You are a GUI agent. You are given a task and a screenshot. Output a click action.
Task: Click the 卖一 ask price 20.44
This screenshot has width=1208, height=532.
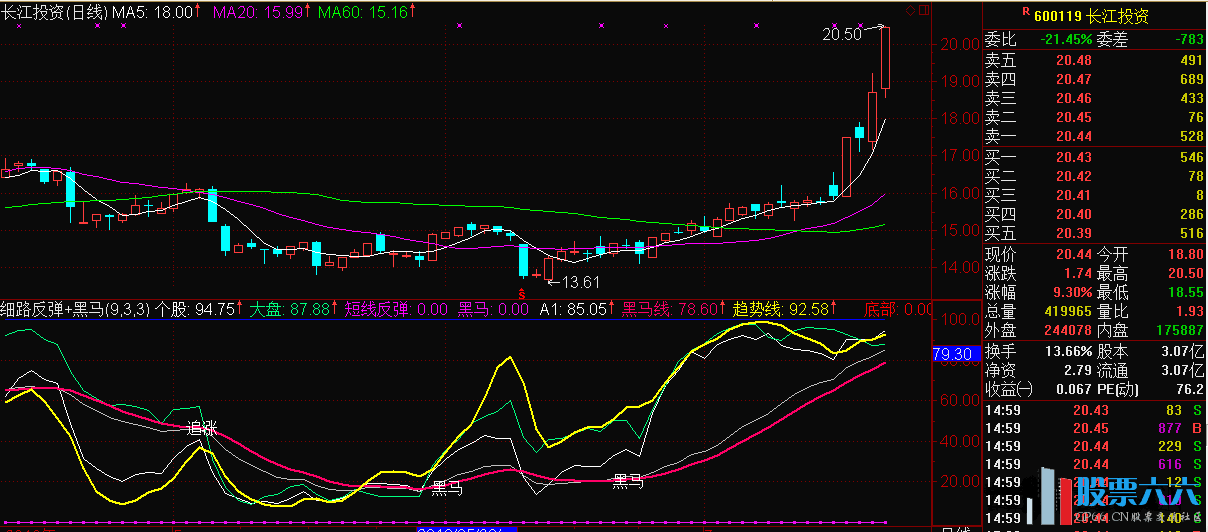[1072, 136]
